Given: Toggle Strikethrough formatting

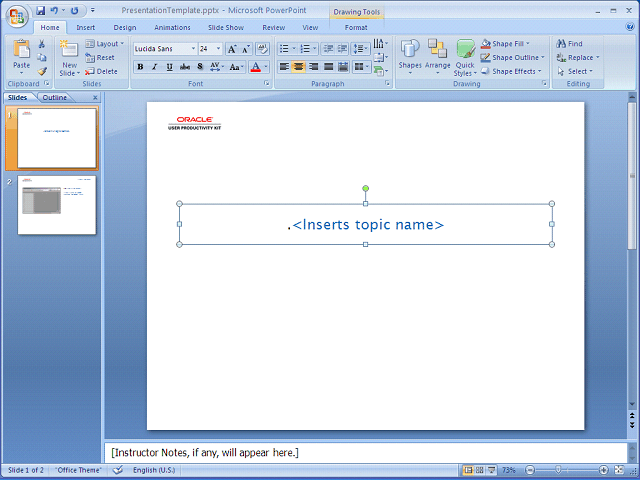Looking at the screenshot, I should point(184,67).
